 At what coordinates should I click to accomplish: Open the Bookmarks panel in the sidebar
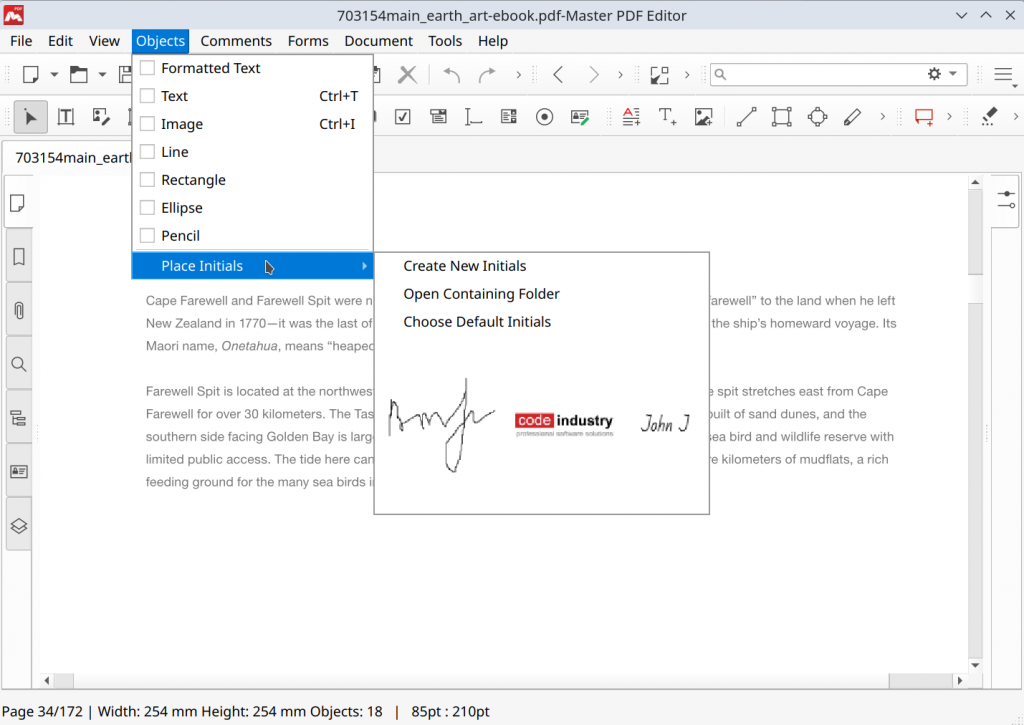(18, 257)
